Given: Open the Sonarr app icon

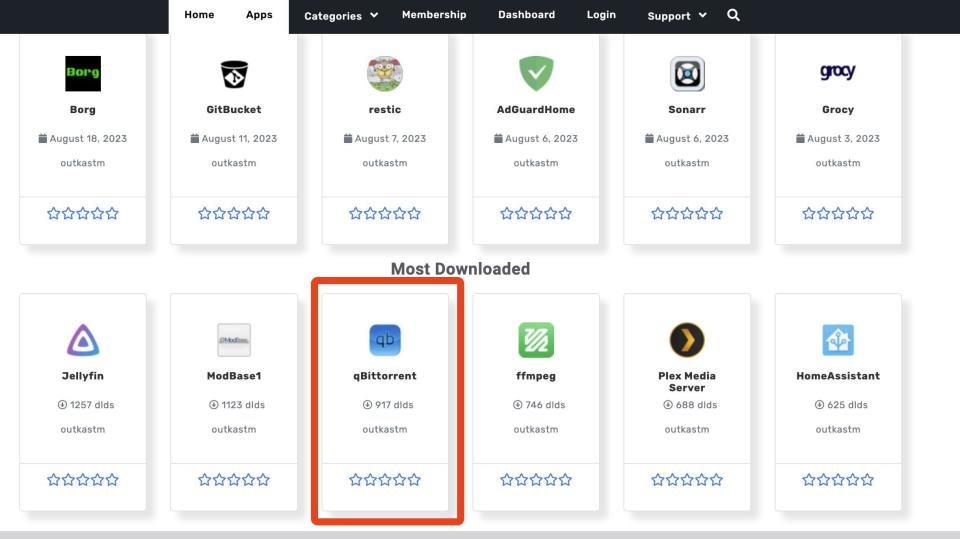Looking at the screenshot, I should (x=687, y=74).
